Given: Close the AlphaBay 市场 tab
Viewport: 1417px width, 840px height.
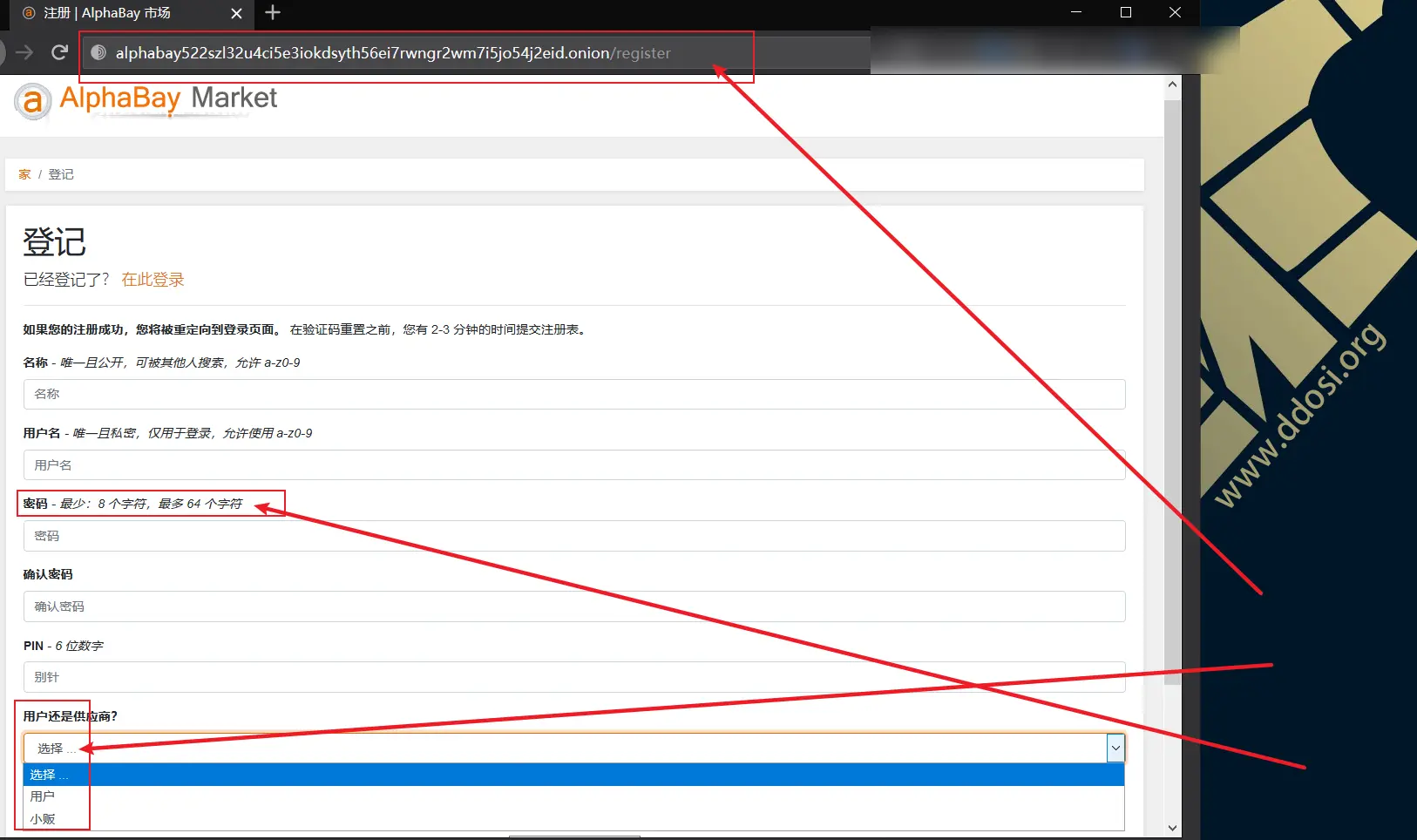Looking at the screenshot, I should (x=236, y=13).
